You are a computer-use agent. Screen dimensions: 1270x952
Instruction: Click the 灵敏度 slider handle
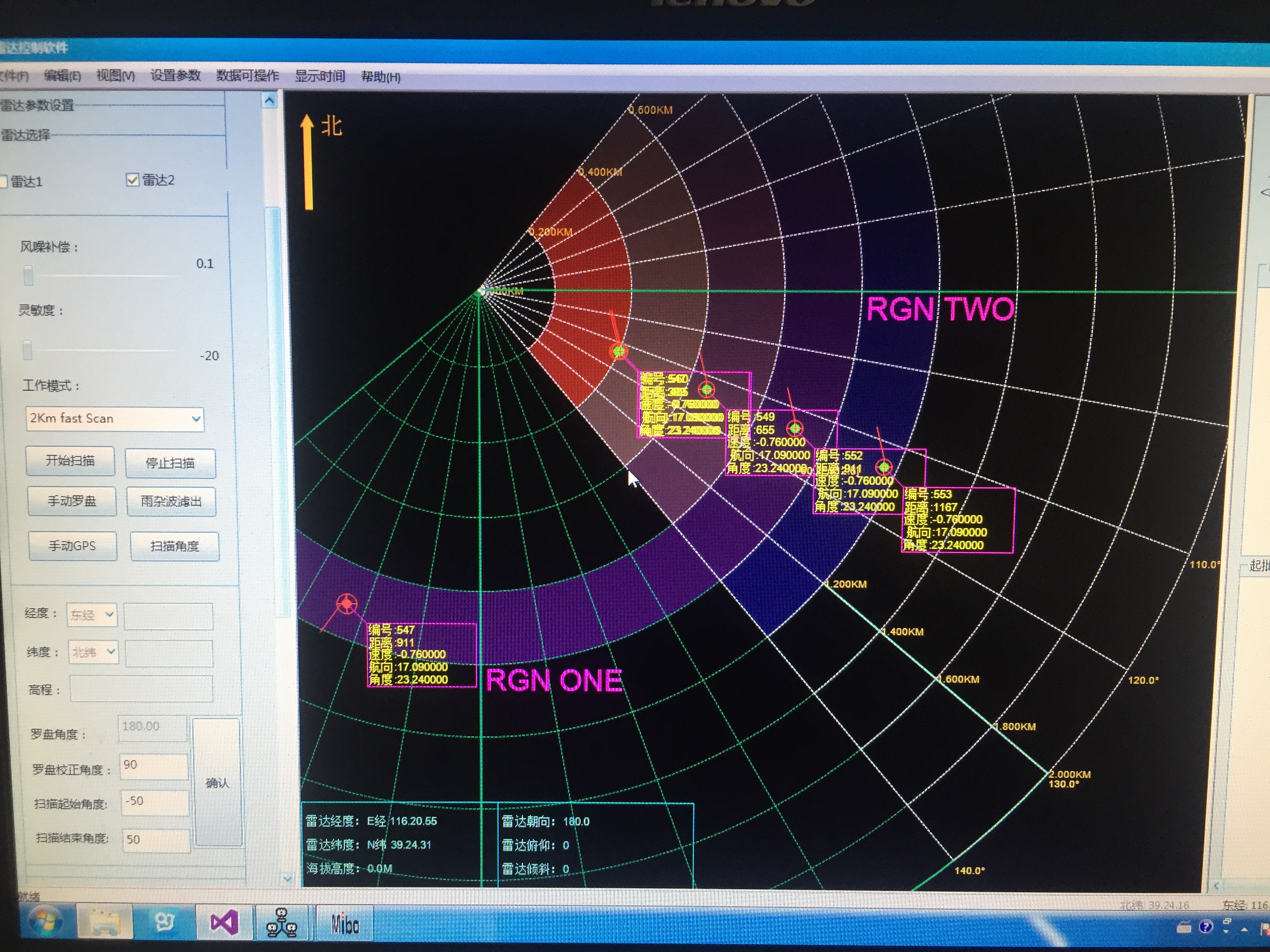(x=28, y=349)
